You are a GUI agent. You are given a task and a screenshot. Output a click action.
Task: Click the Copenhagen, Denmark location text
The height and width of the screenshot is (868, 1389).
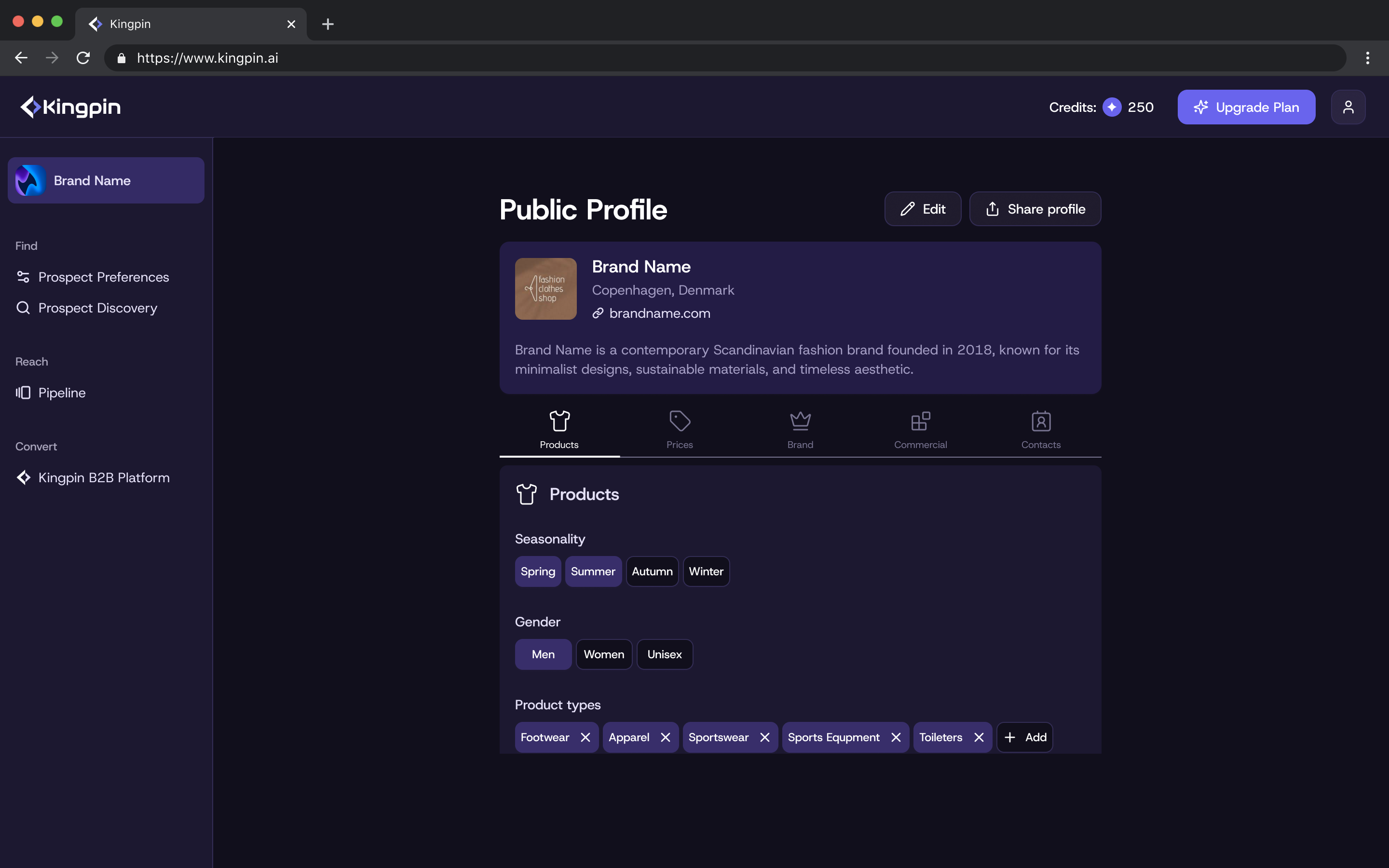pyautogui.click(x=663, y=290)
